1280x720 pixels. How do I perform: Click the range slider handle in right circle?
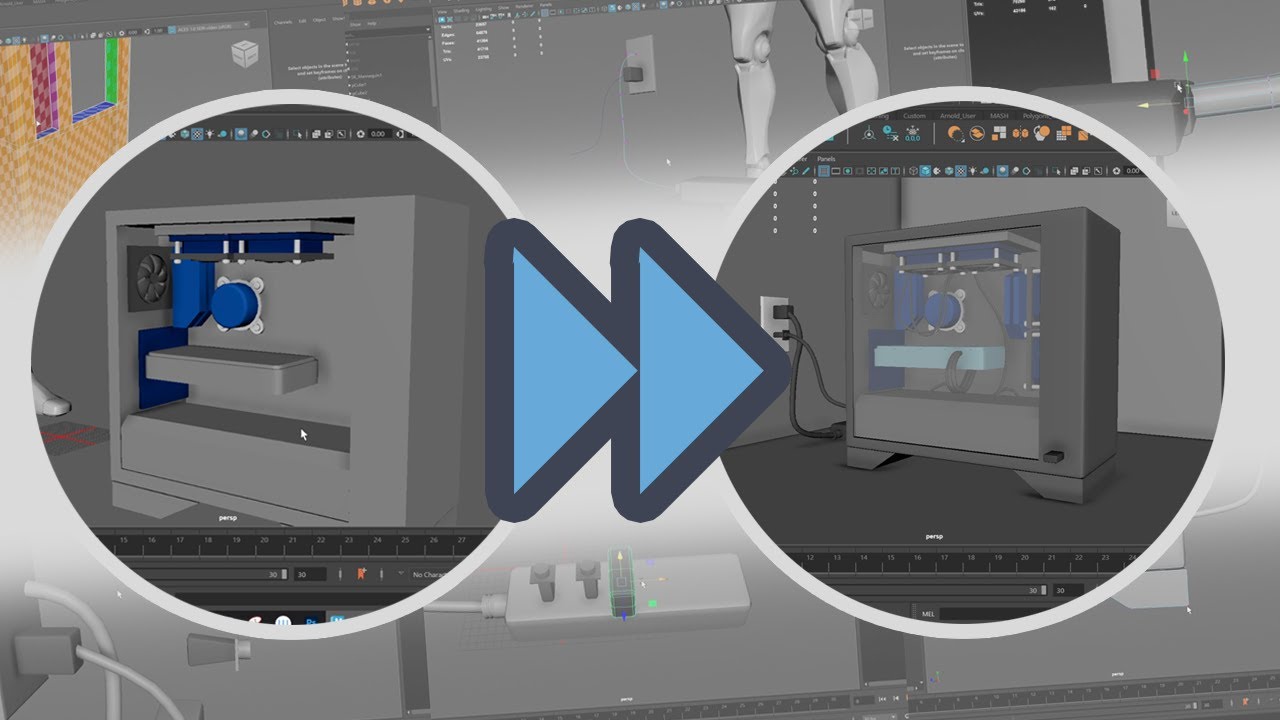tap(1044, 590)
